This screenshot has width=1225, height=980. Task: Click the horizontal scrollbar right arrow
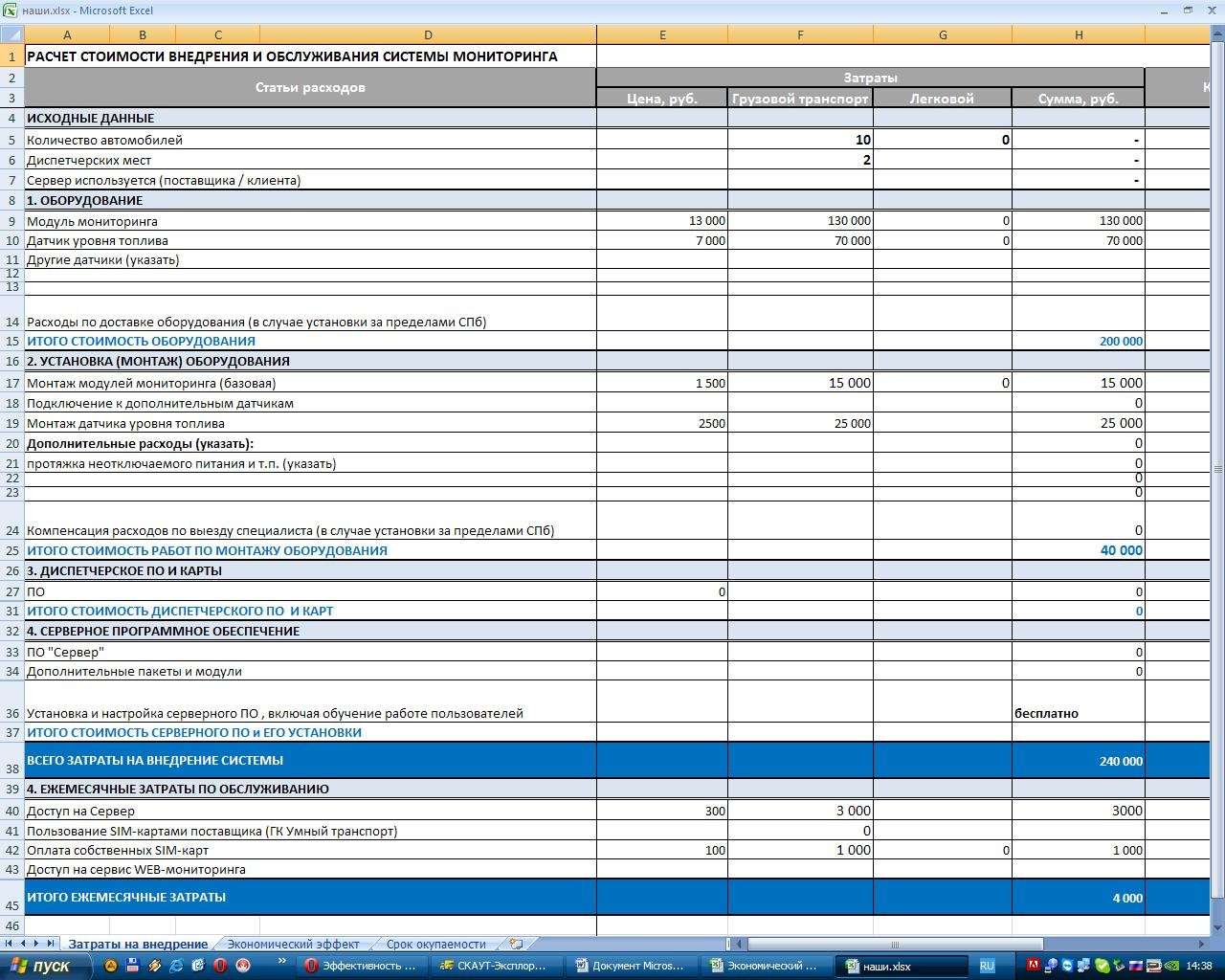tap(1202, 944)
